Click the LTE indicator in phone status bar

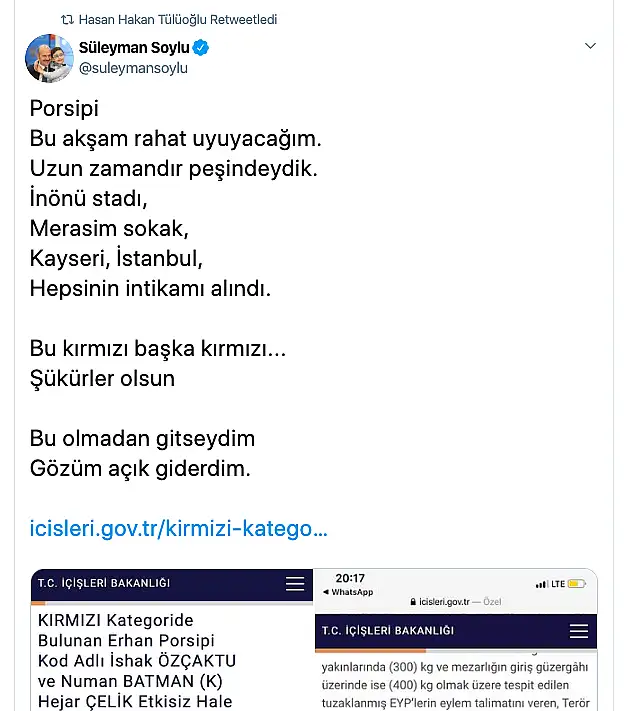tap(558, 584)
